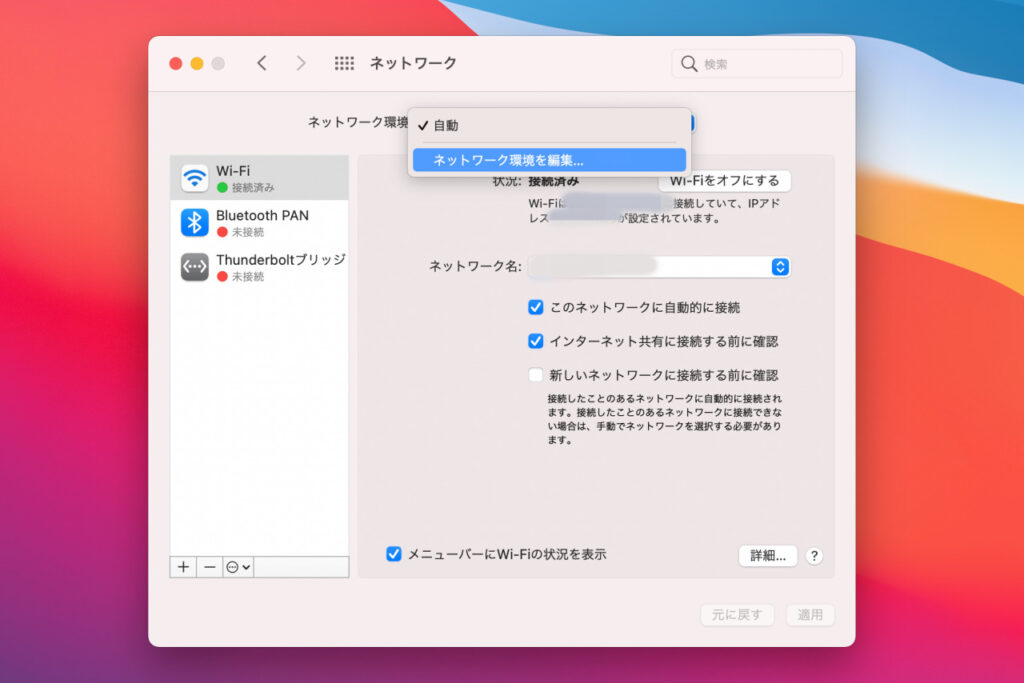
Task: Enable 新しいネットワークに接続する前に確認 checkbox
Action: point(536,375)
